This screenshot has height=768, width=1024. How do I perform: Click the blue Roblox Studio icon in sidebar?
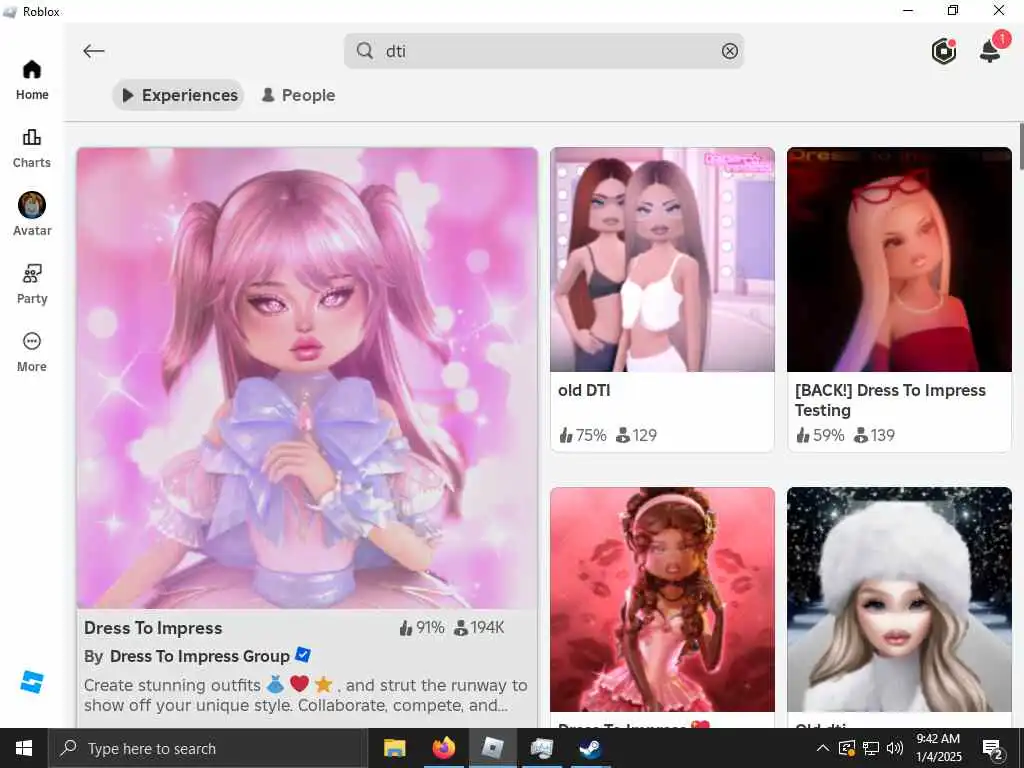pyautogui.click(x=31, y=682)
